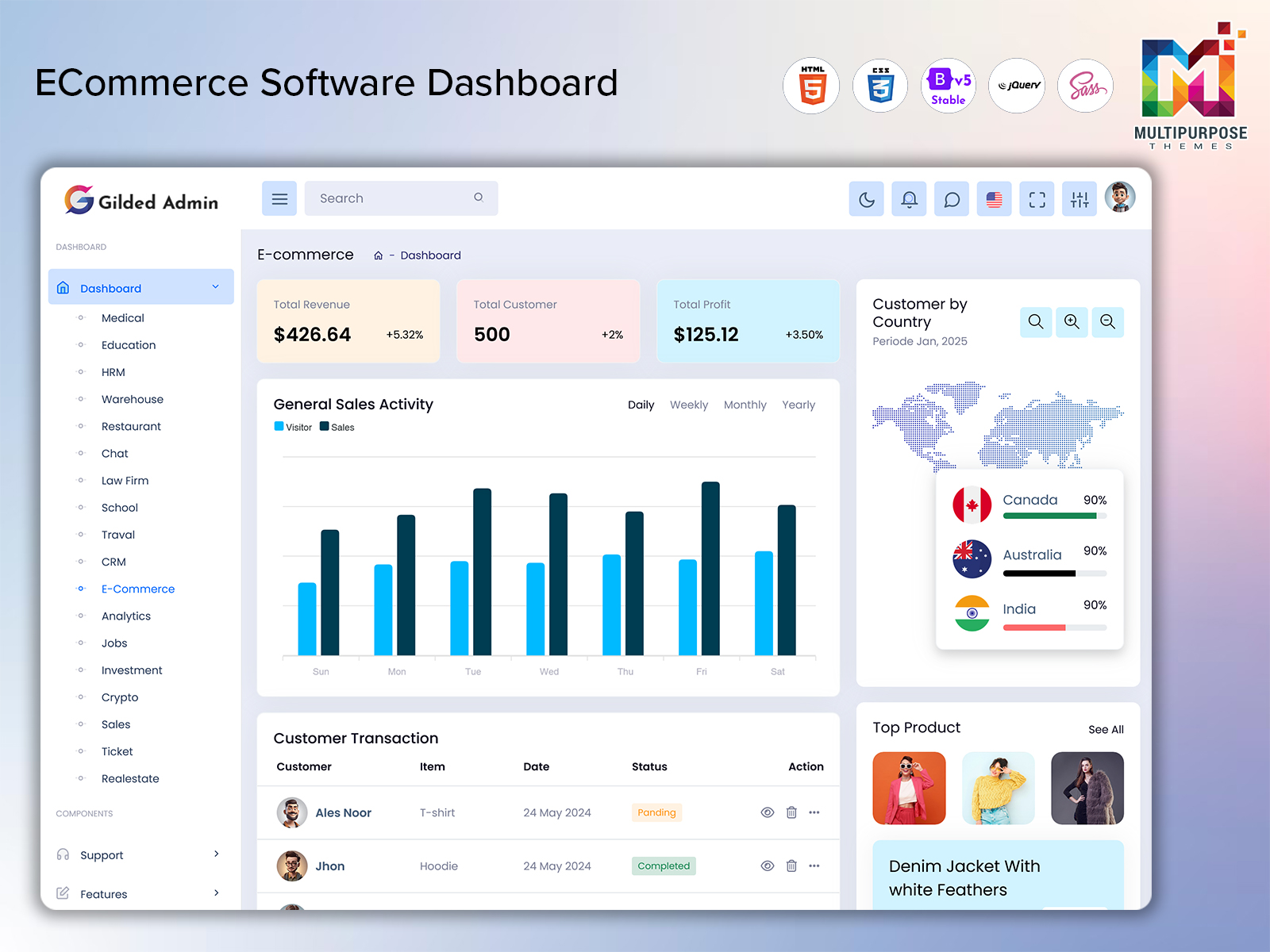Open the user profile avatar
The height and width of the screenshot is (952, 1270).
(1120, 197)
